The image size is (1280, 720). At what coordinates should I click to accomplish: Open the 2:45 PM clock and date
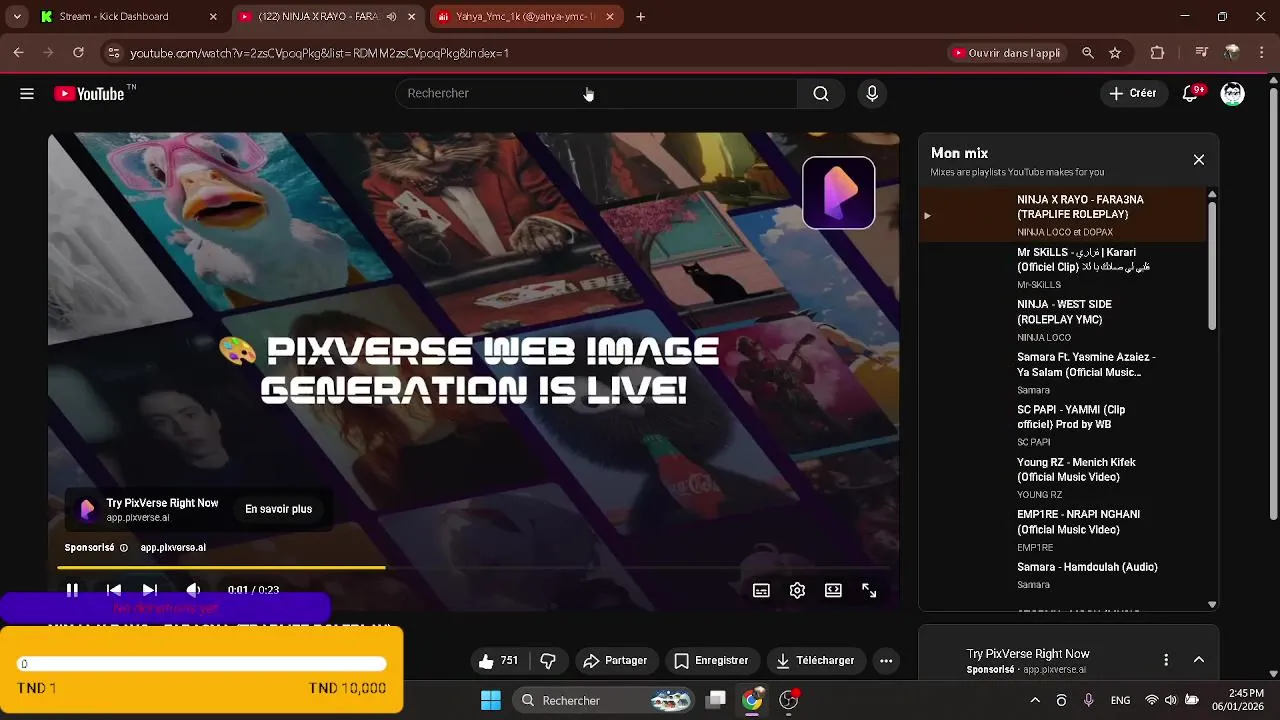click(1238, 700)
